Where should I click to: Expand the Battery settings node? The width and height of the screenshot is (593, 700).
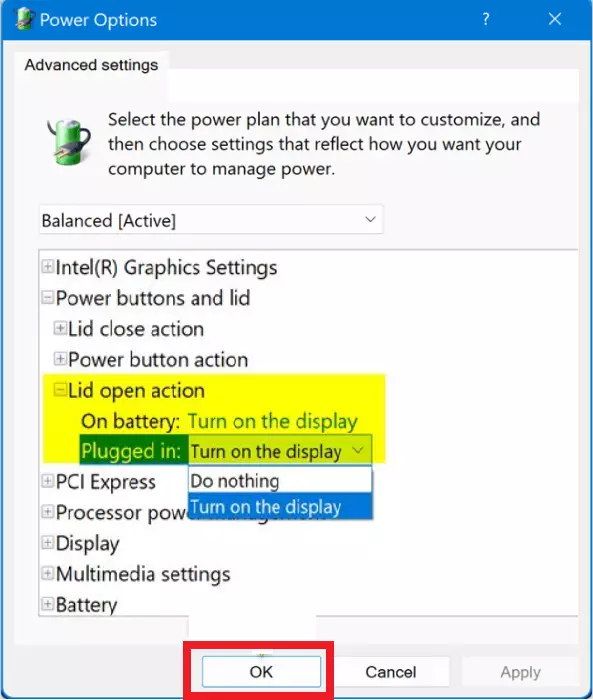[47, 604]
